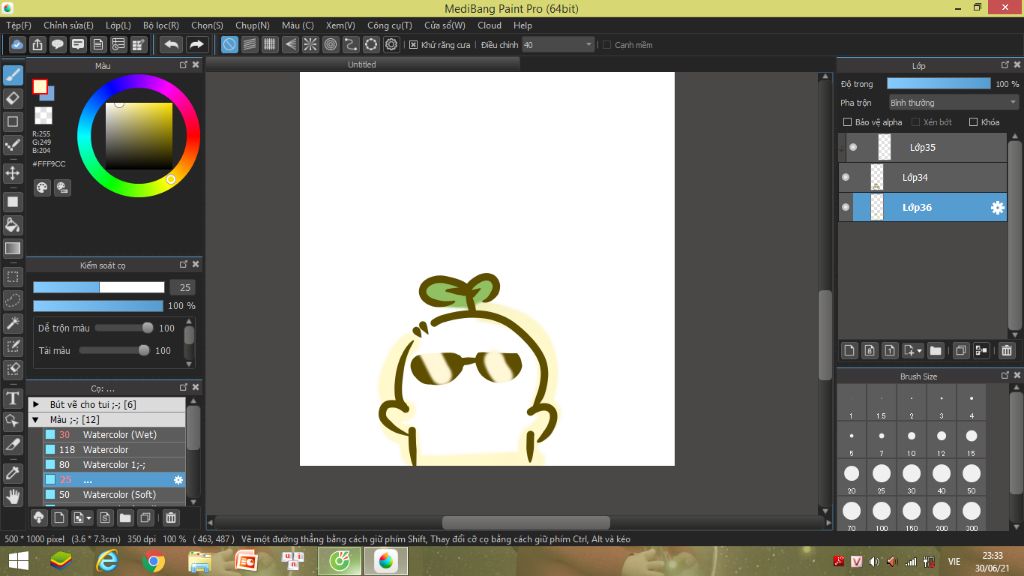This screenshot has height=576, width=1024.
Task: Click the brush size value field 25
Action: pos(184,287)
